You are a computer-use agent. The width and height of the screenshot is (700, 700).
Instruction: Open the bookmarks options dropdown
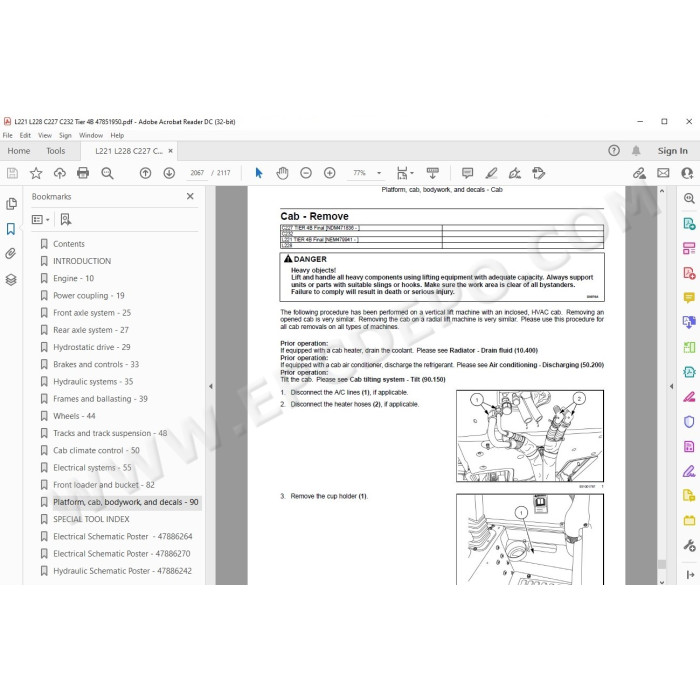pyautogui.click(x=41, y=219)
